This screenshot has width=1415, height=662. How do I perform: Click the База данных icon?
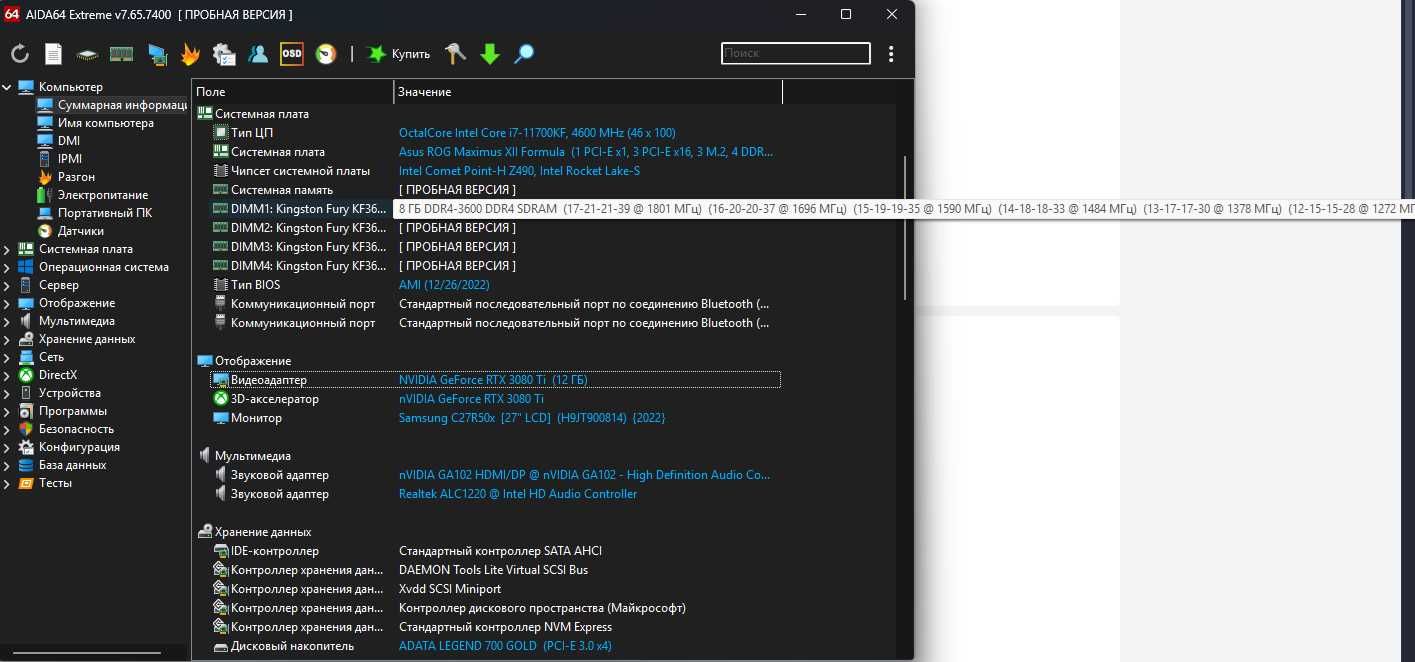(x=26, y=465)
